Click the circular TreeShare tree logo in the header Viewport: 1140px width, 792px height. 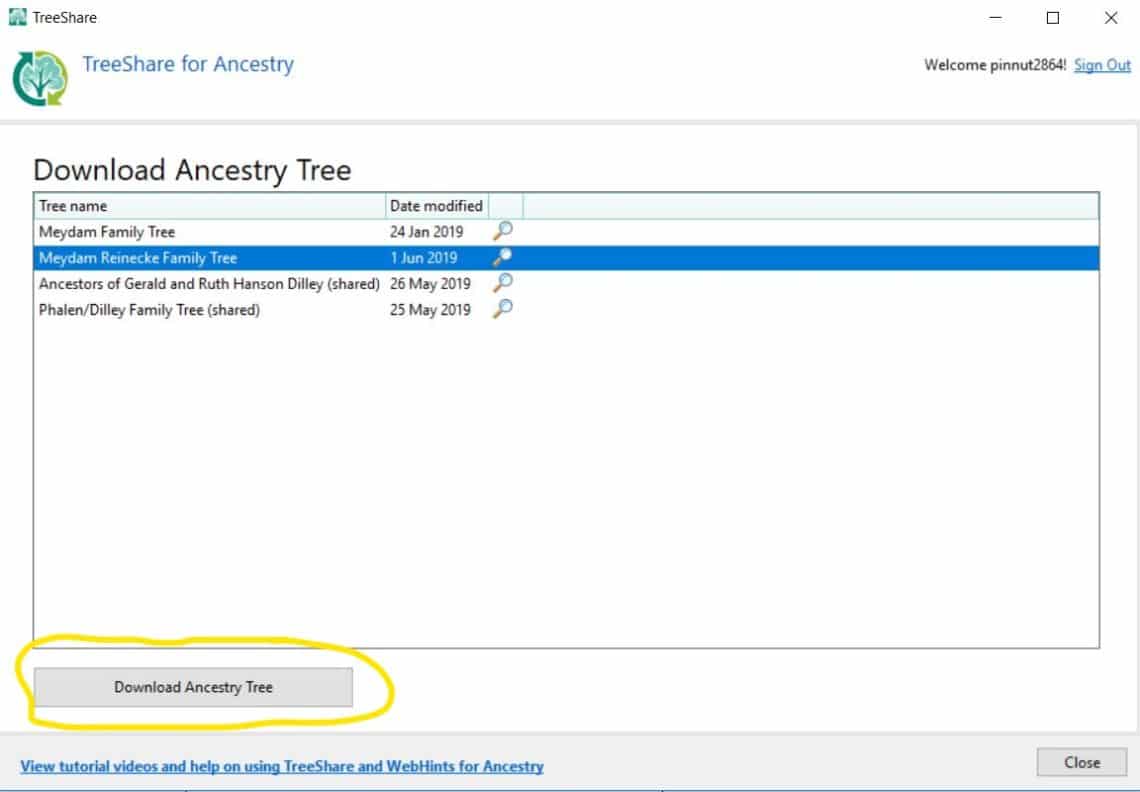tap(38, 78)
